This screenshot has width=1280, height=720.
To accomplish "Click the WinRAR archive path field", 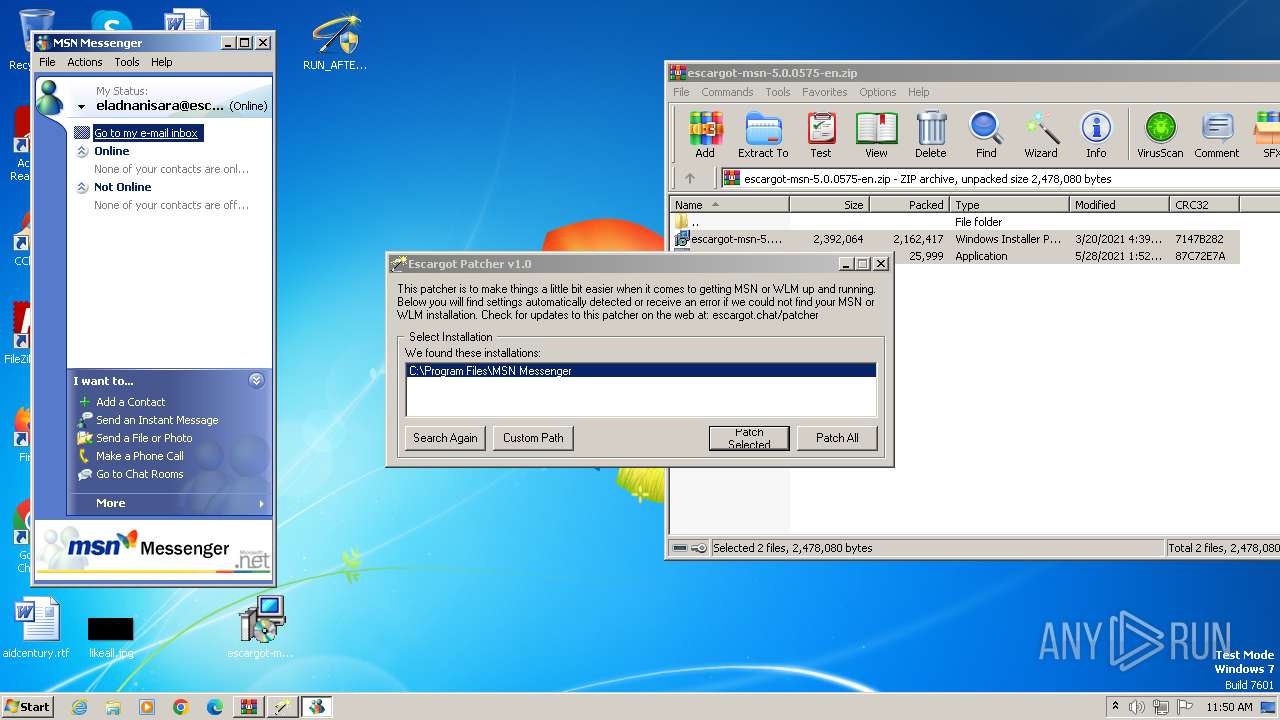I will click(x=1000, y=179).
